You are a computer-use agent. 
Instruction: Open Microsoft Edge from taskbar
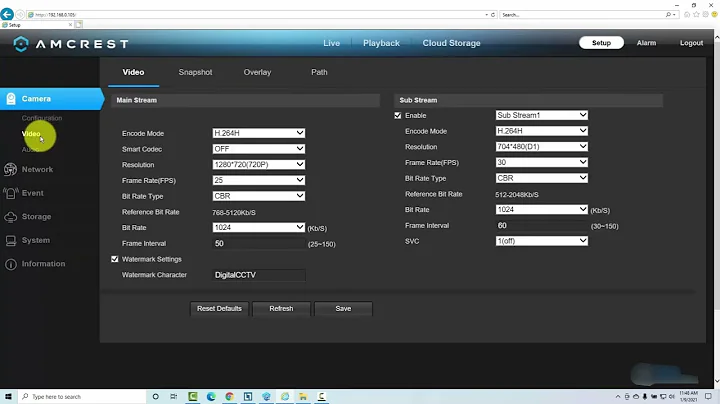click(211, 397)
